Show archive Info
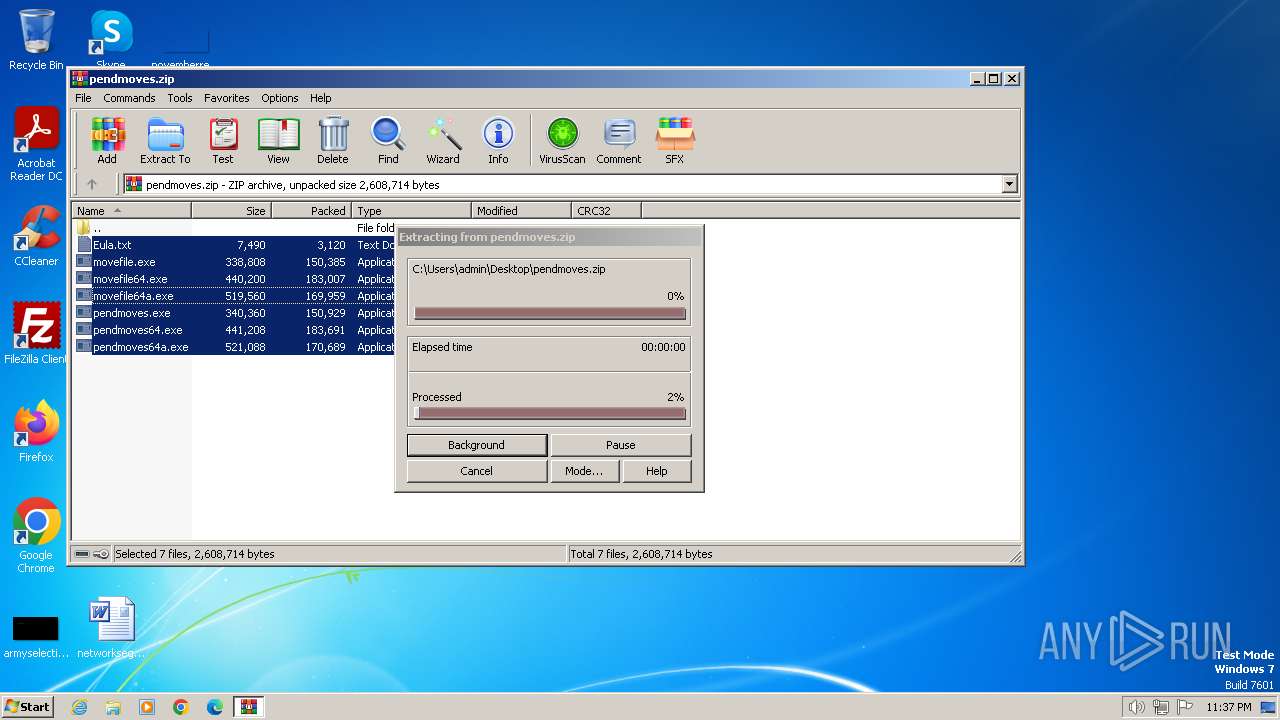The image size is (1280, 720). [498, 140]
